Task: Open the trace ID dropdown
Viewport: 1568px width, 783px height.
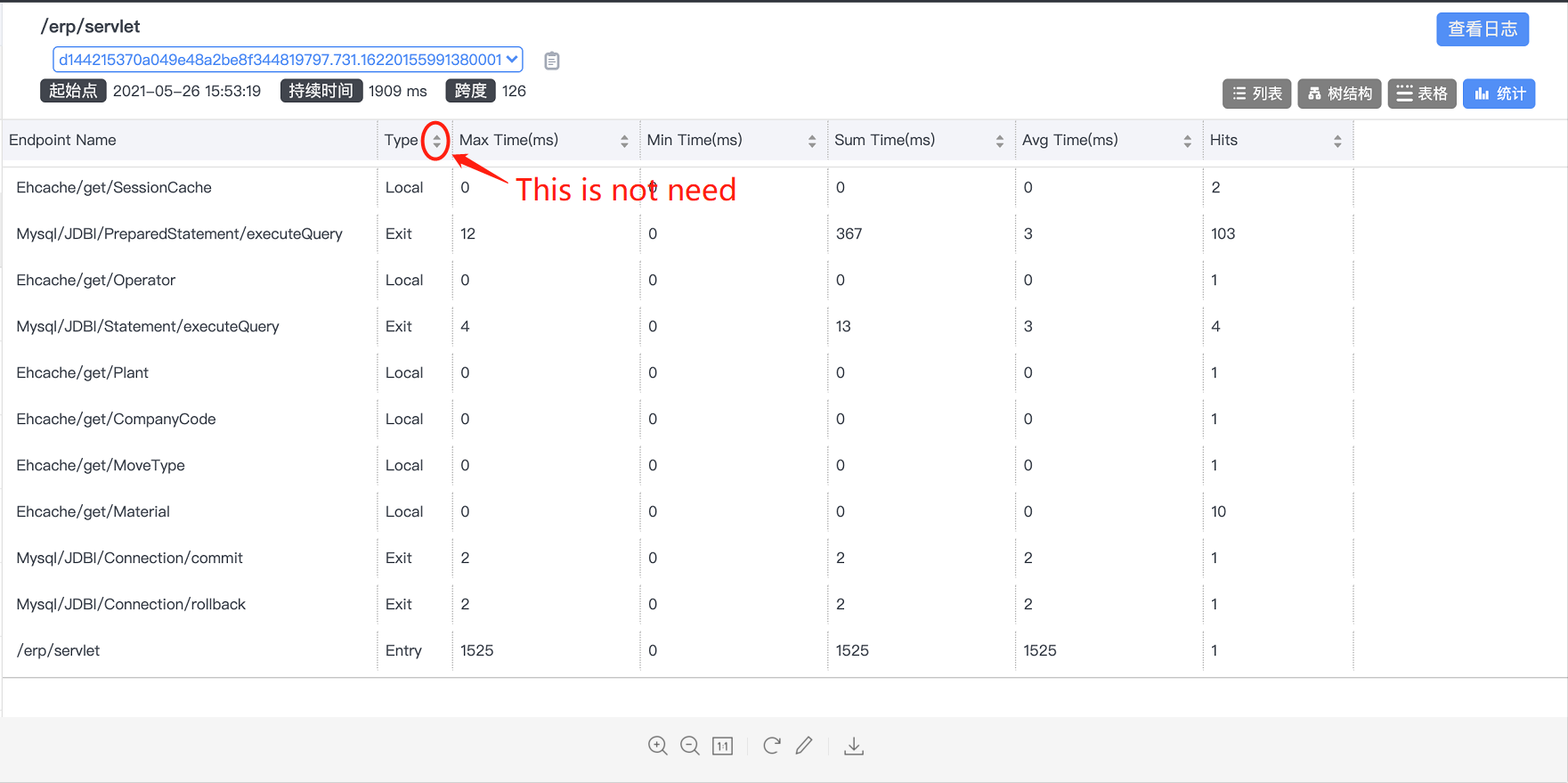Action: (288, 60)
